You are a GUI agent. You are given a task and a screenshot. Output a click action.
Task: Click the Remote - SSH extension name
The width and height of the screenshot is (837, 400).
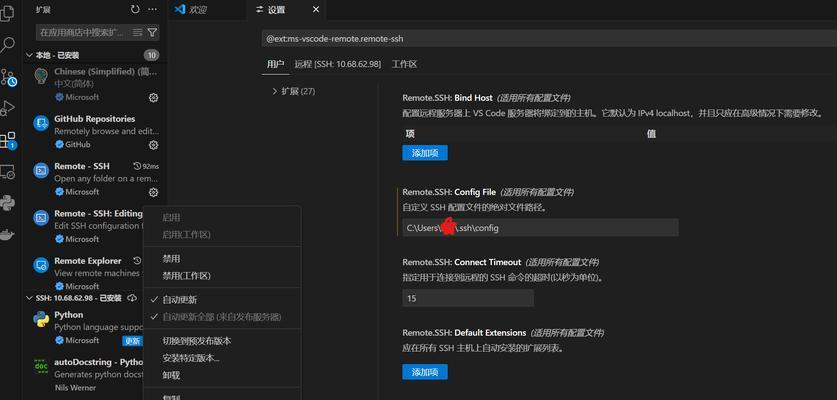click(82, 167)
